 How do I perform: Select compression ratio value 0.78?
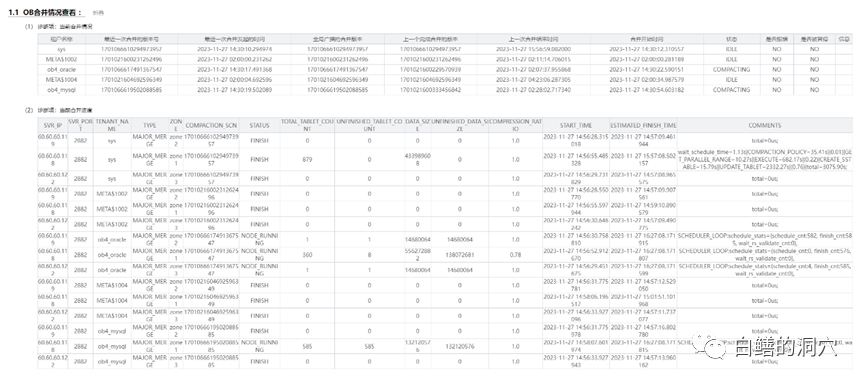(x=515, y=254)
